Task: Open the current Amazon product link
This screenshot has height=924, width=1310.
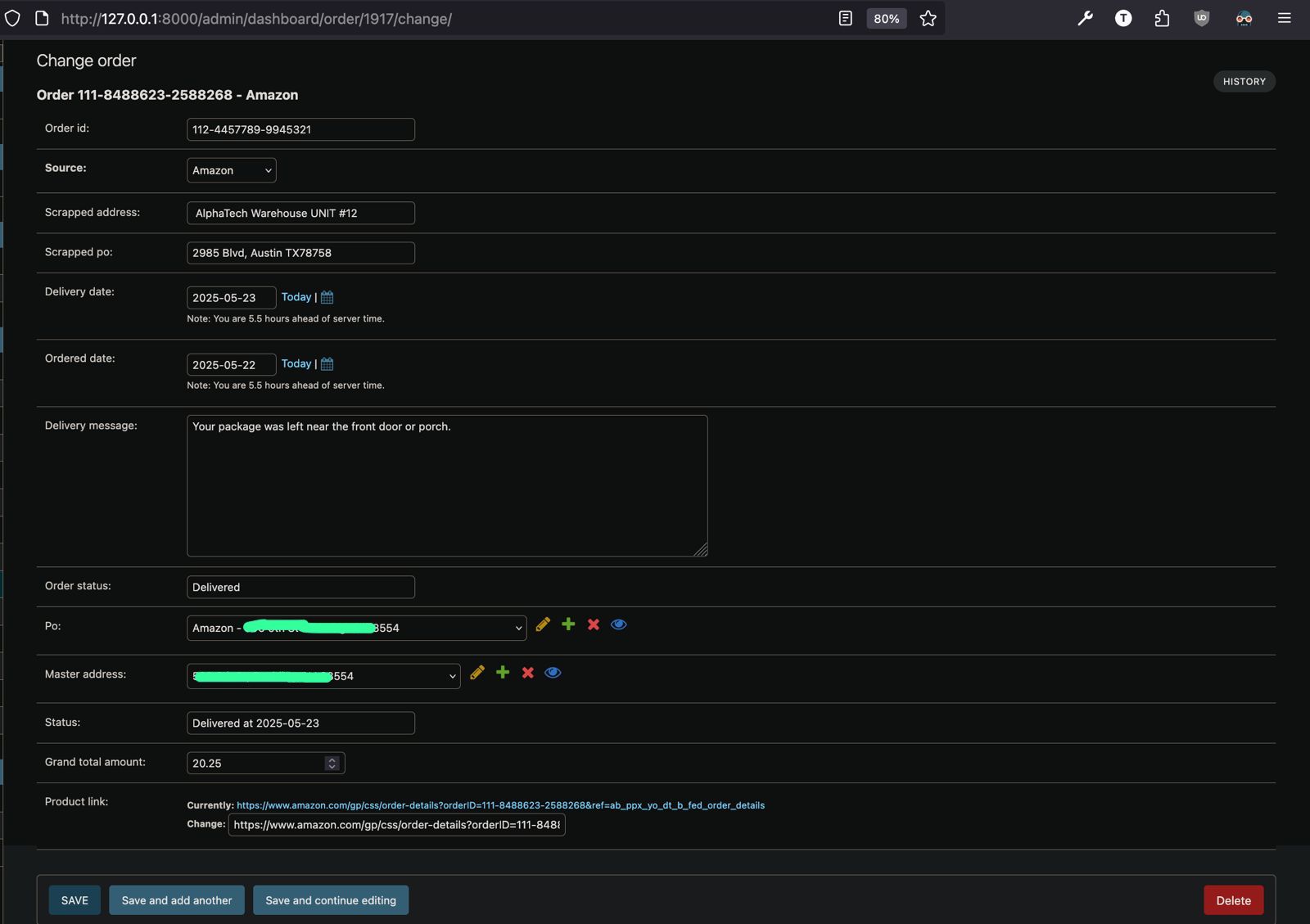Action: click(x=500, y=805)
